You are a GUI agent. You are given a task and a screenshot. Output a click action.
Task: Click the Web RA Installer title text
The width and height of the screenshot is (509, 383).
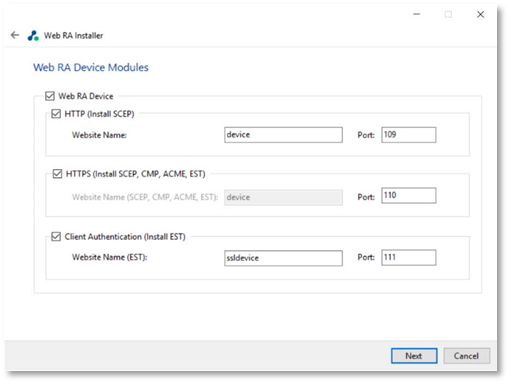(74, 35)
